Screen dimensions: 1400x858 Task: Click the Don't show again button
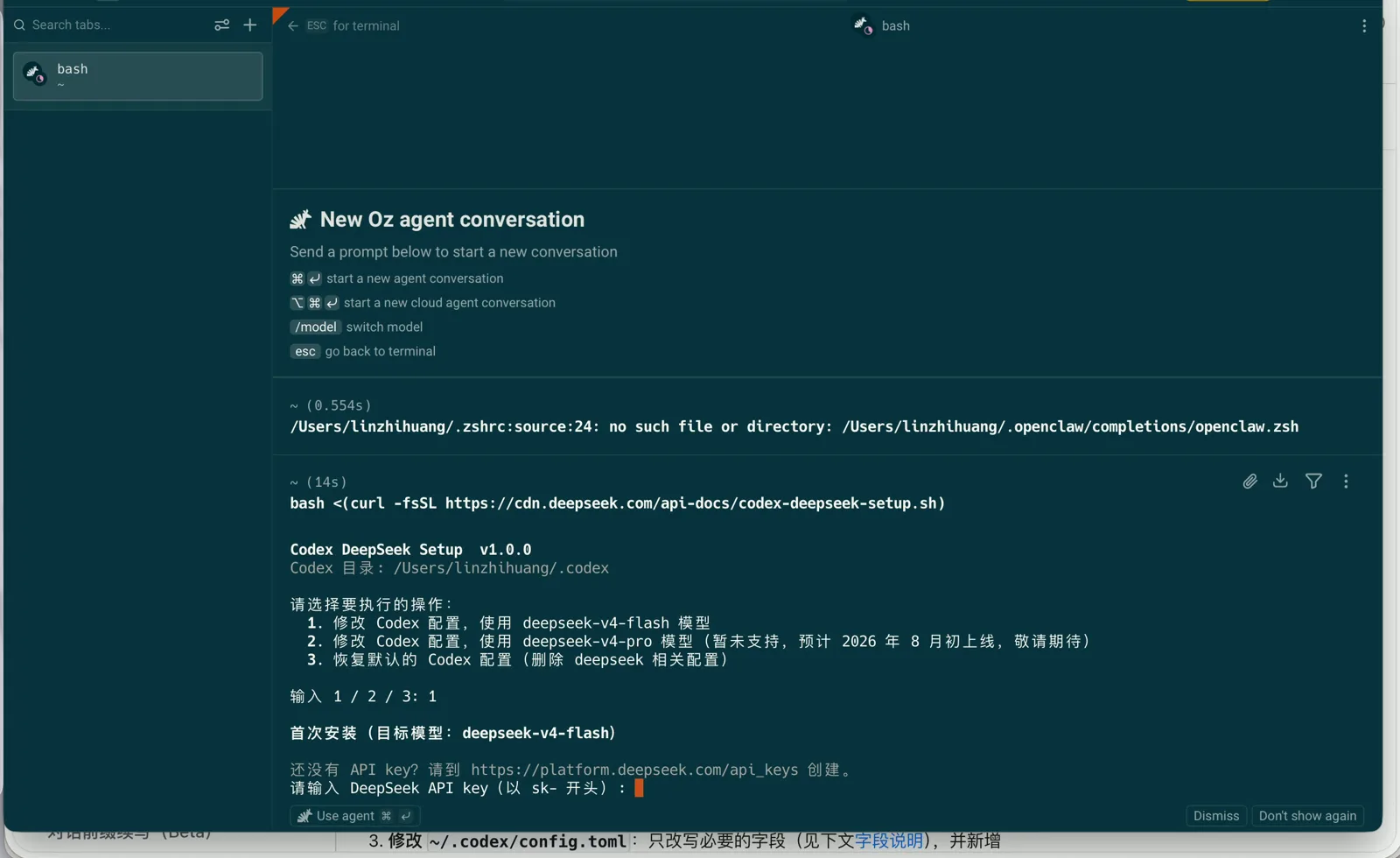click(x=1307, y=816)
